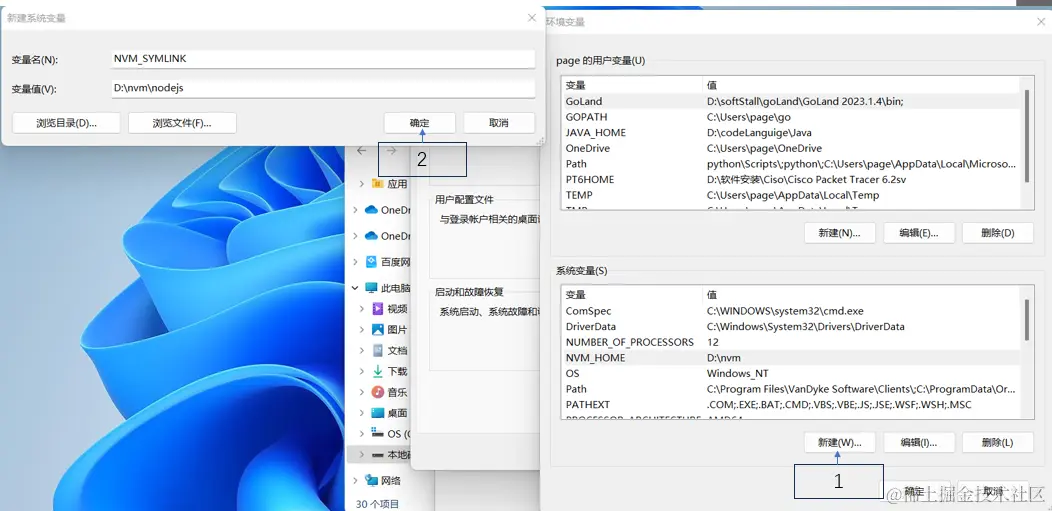This screenshot has height=511, width=1052.
Task: Select OneDrive user variable row
Action: [792, 148]
